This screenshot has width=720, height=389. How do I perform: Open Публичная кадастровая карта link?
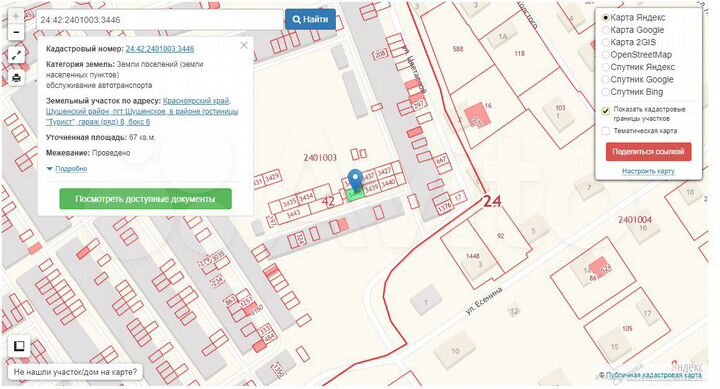(x=653, y=375)
